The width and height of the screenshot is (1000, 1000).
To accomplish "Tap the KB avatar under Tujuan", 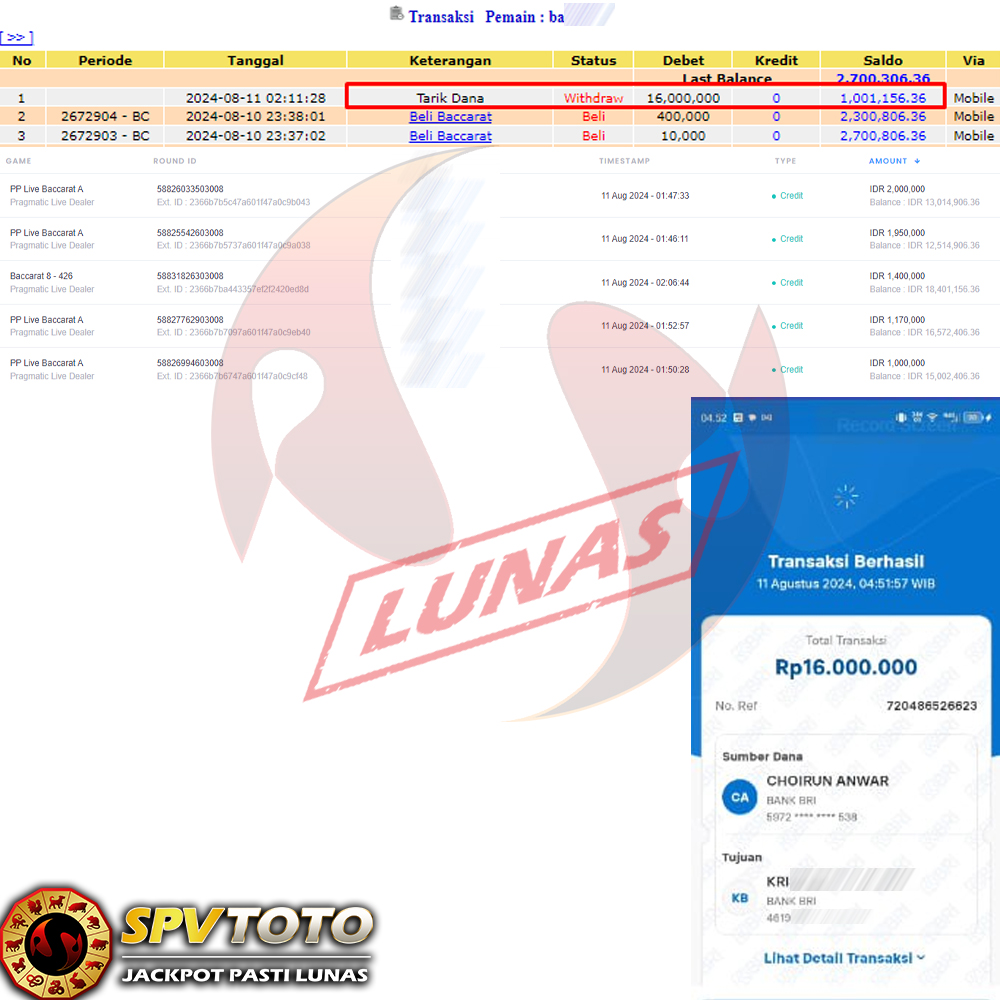I will [739, 897].
